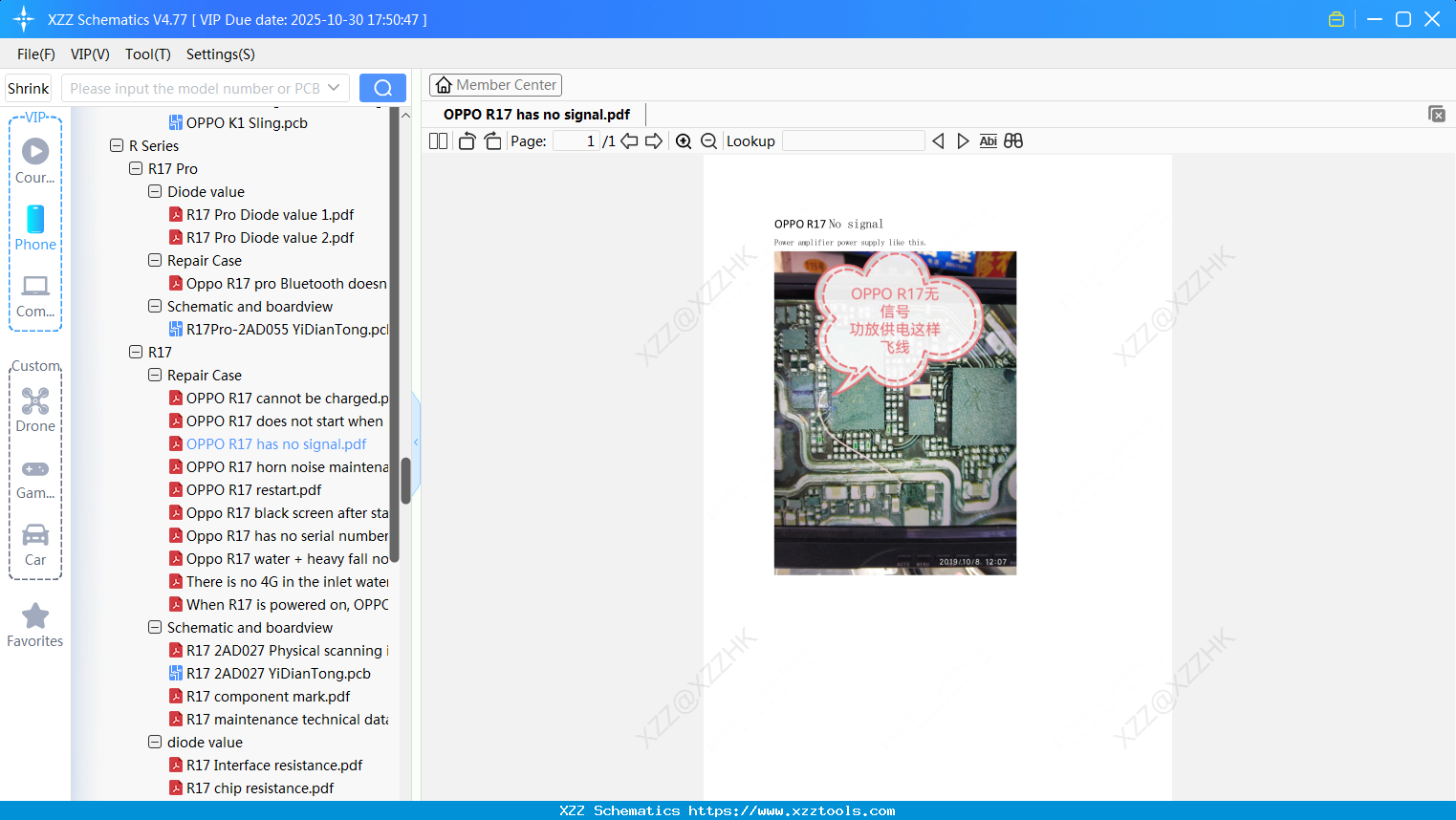The width and height of the screenshot is (1456, 820).
Task: Collapse the R17 Pro tree node
Action: (x=135, y=168)
